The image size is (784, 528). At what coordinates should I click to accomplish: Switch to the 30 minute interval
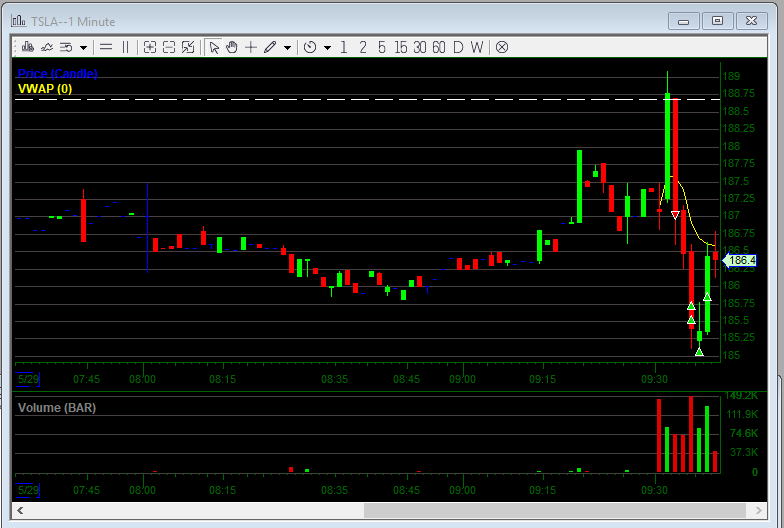pyautogui.click(x=420, y=47)
